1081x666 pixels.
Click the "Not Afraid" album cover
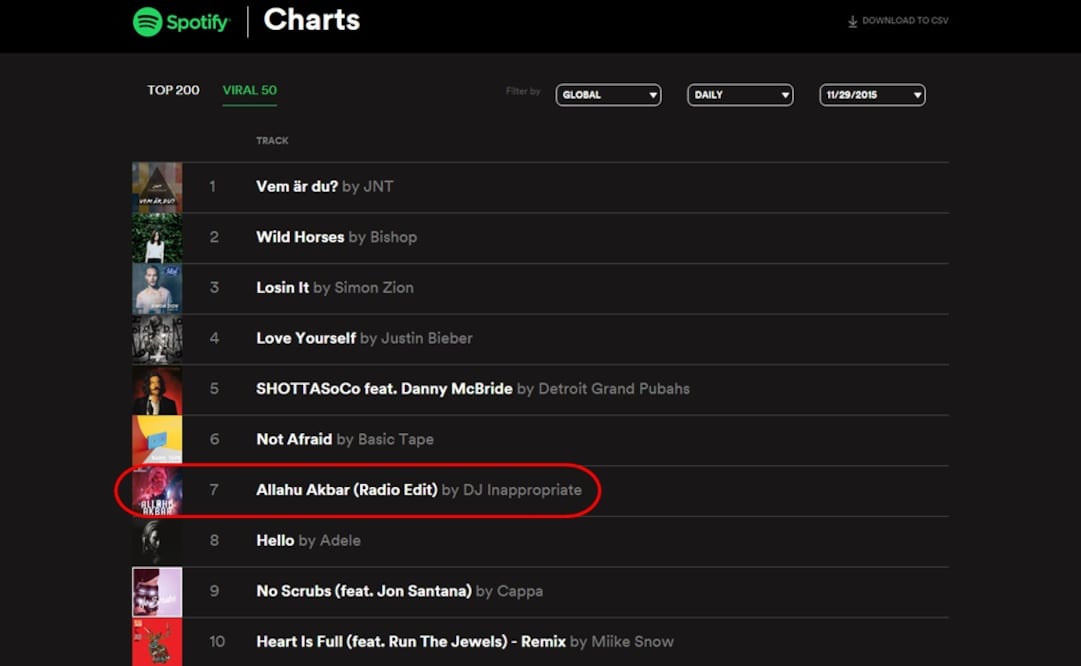tap(157, 439)
